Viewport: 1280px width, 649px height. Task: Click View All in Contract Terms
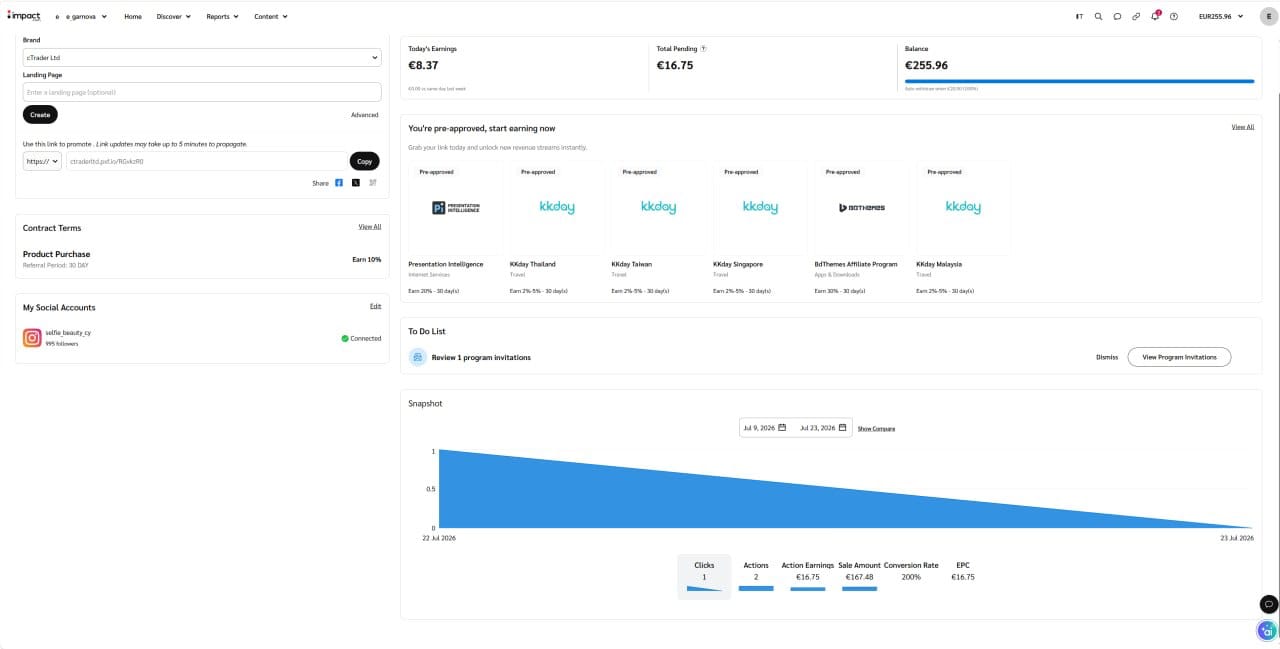(370, 227)
